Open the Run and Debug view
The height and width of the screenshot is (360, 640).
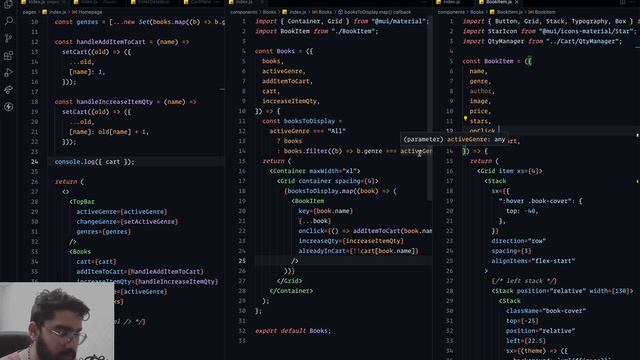[8, 73]
